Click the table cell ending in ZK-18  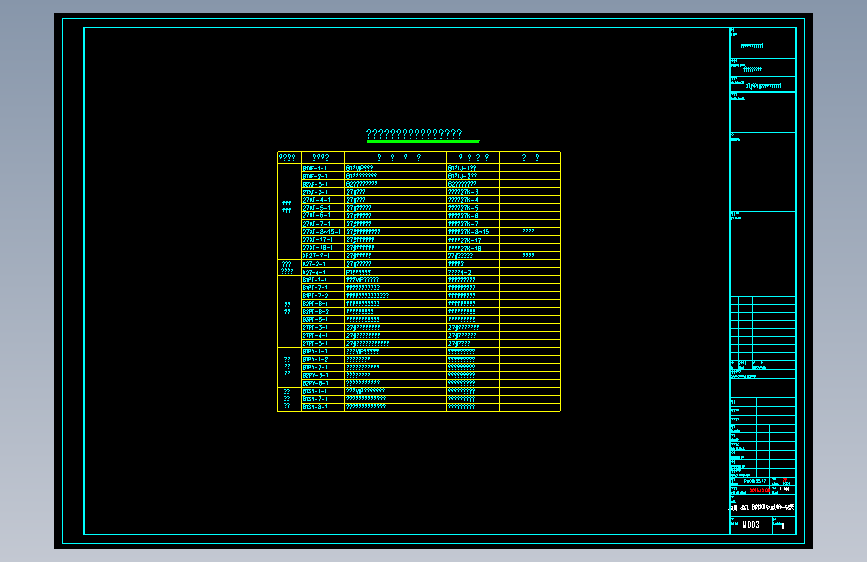point(473,248)
